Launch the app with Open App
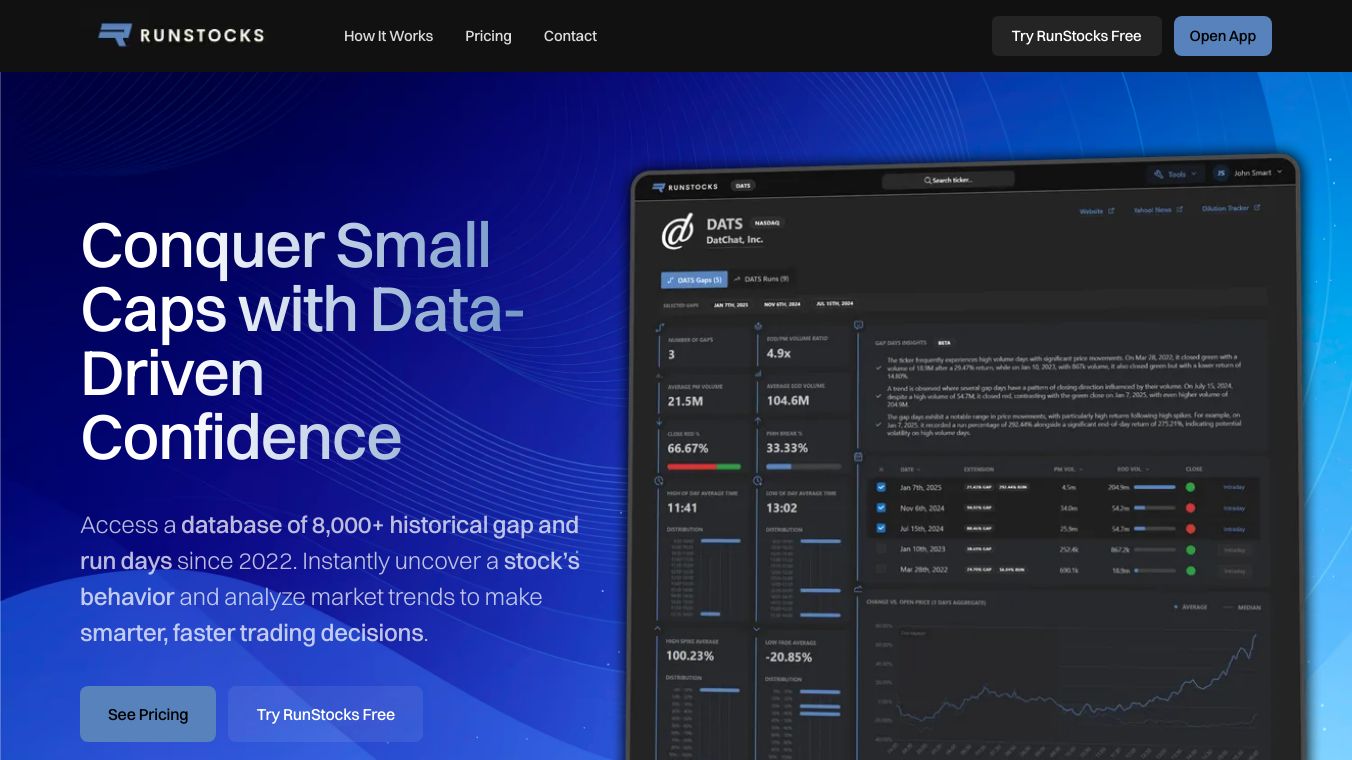 1222,36
